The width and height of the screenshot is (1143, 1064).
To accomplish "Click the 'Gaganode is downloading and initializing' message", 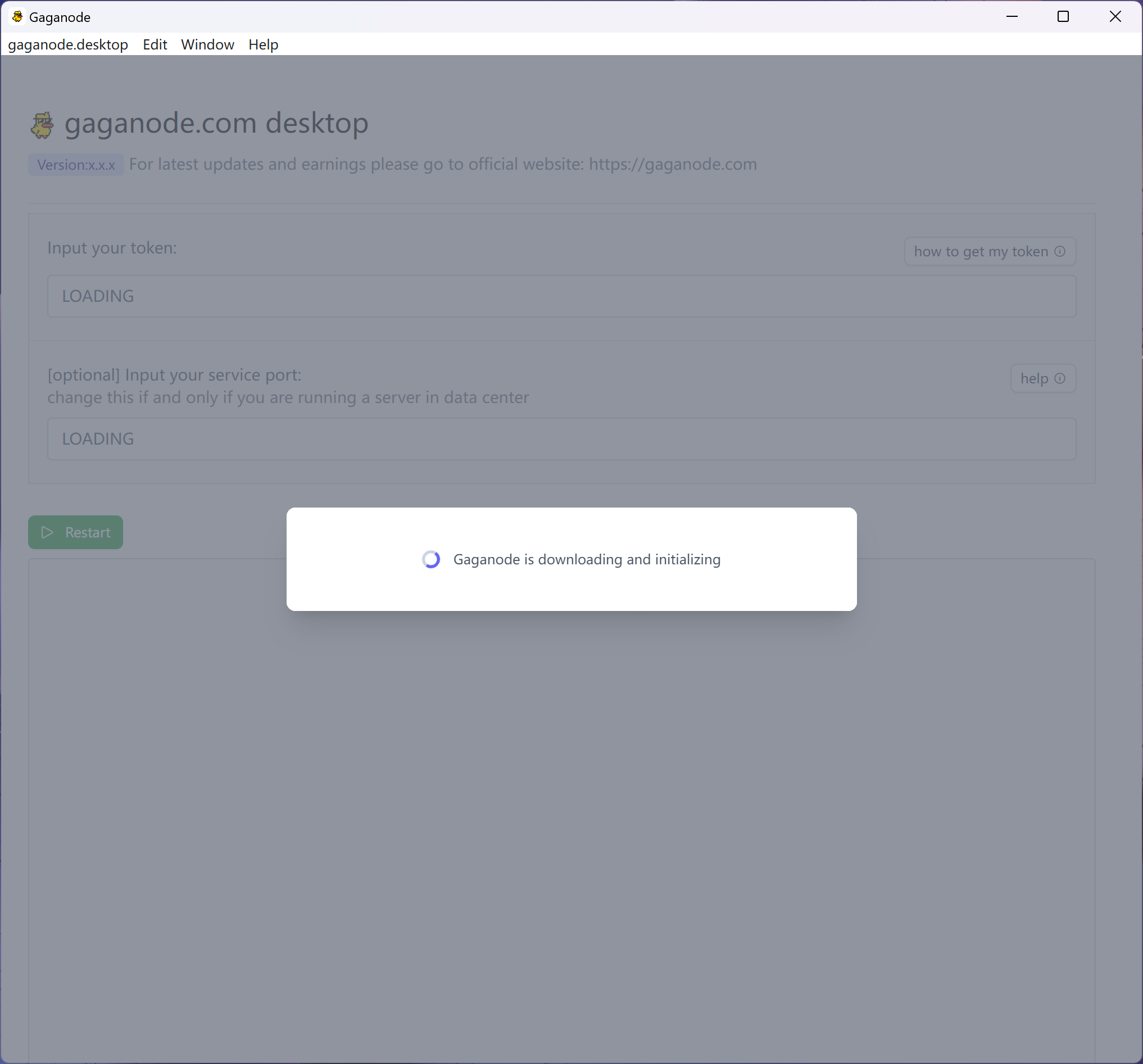I will pyautogui.click(x=587, y=559).
